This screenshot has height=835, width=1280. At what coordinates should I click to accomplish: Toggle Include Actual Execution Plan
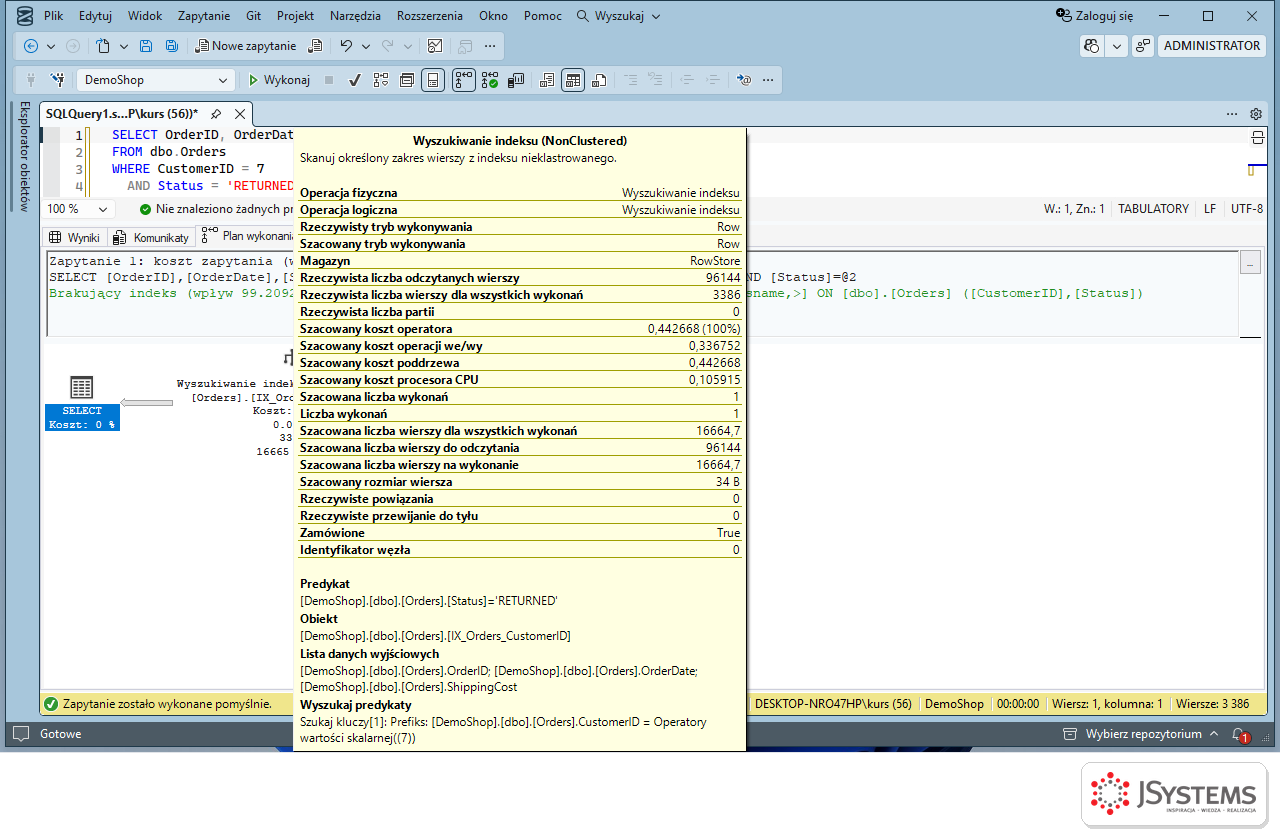point(463,80)
